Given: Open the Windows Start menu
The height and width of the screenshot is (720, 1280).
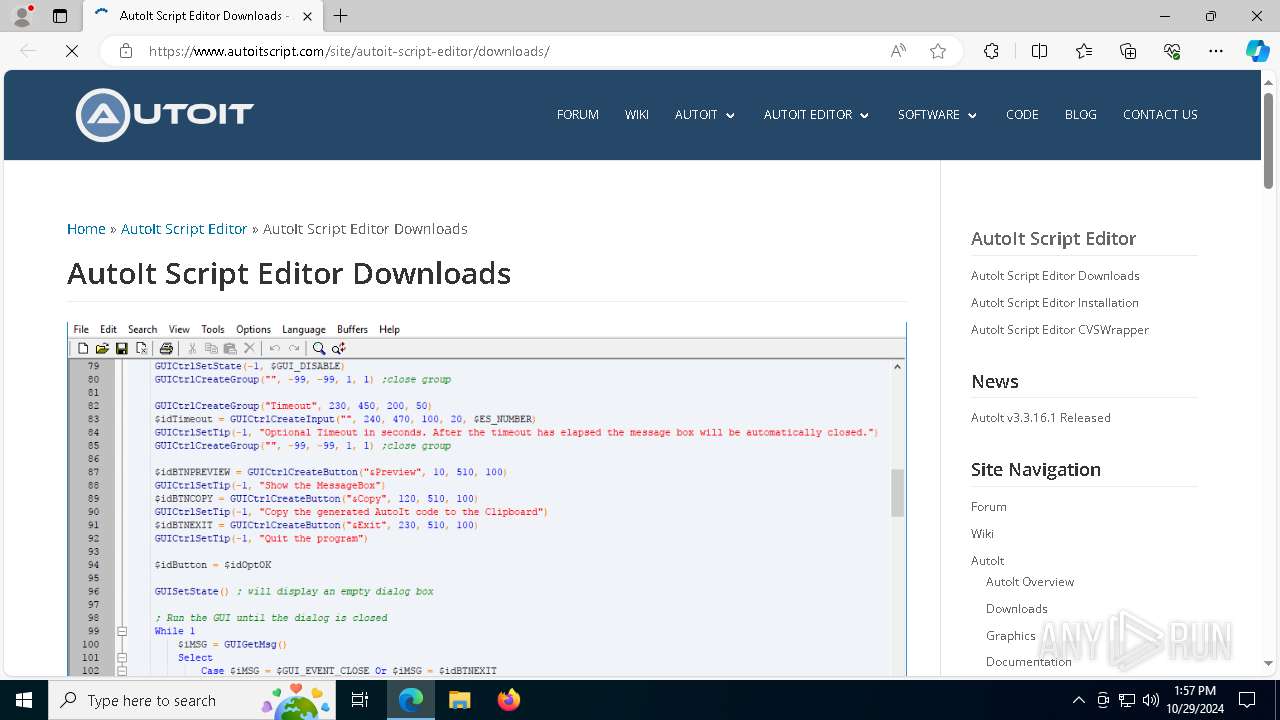Looking at the screenshot, I should coord(24,700).
